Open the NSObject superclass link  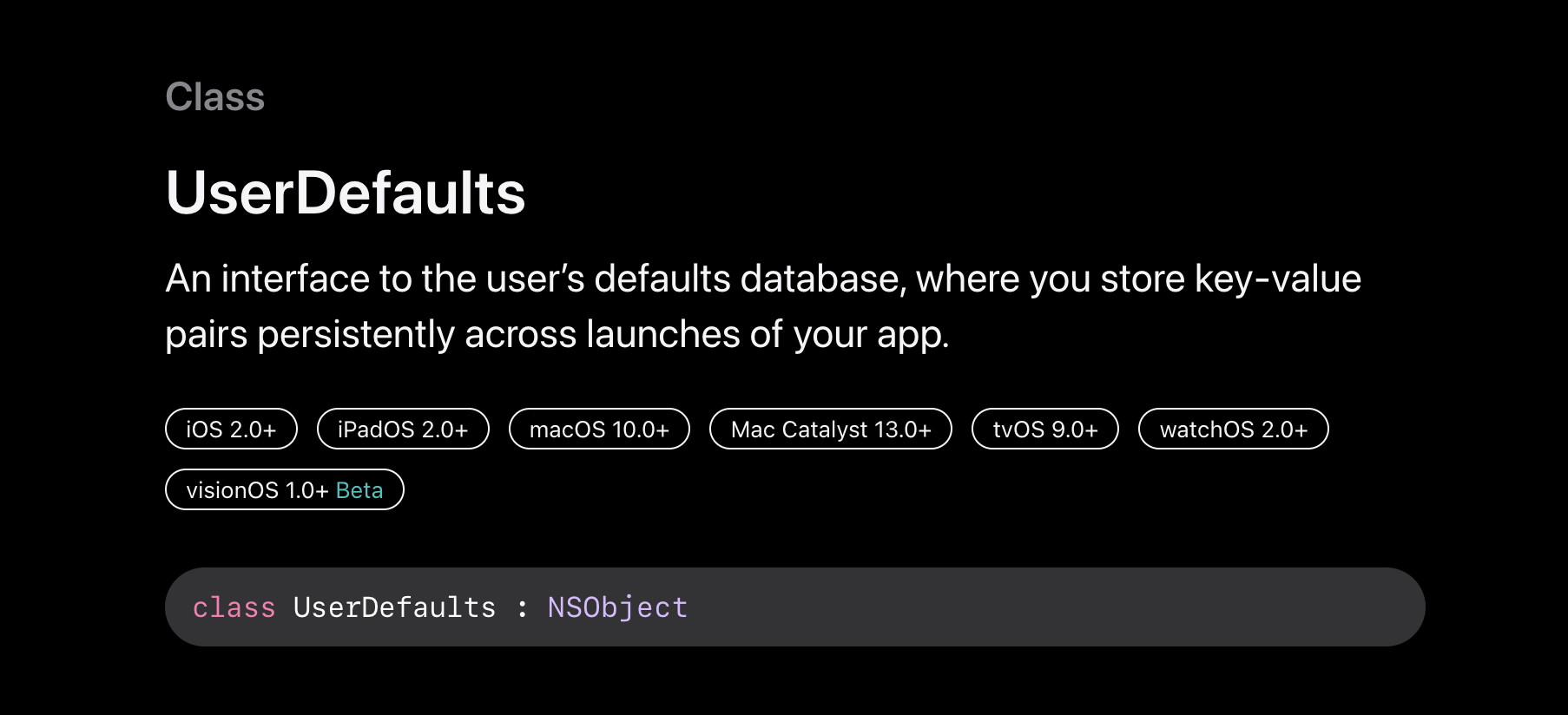click(617, 607)
